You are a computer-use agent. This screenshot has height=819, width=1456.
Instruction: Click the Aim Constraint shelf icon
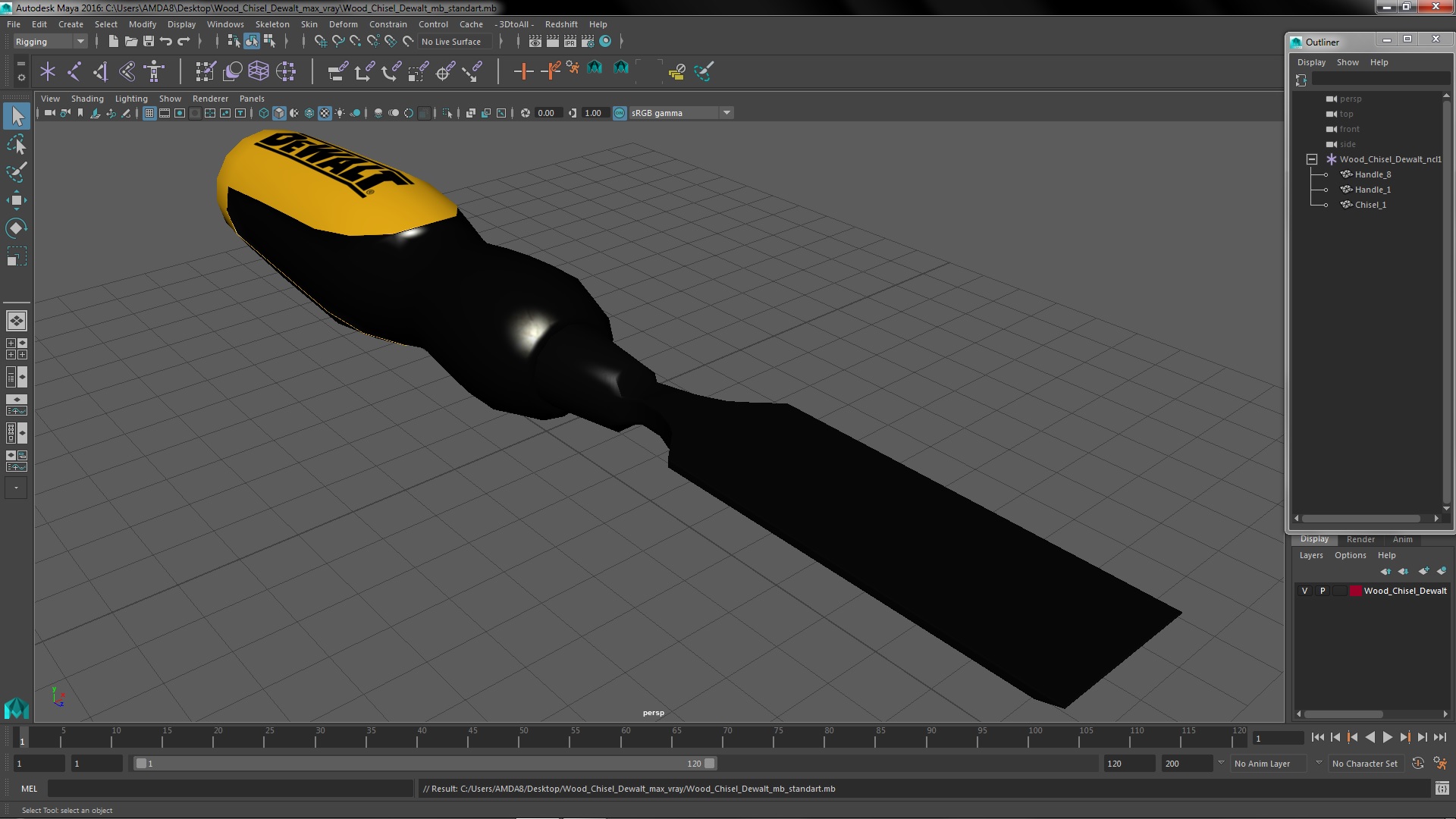pyautogui.click(x=445, y=71)
